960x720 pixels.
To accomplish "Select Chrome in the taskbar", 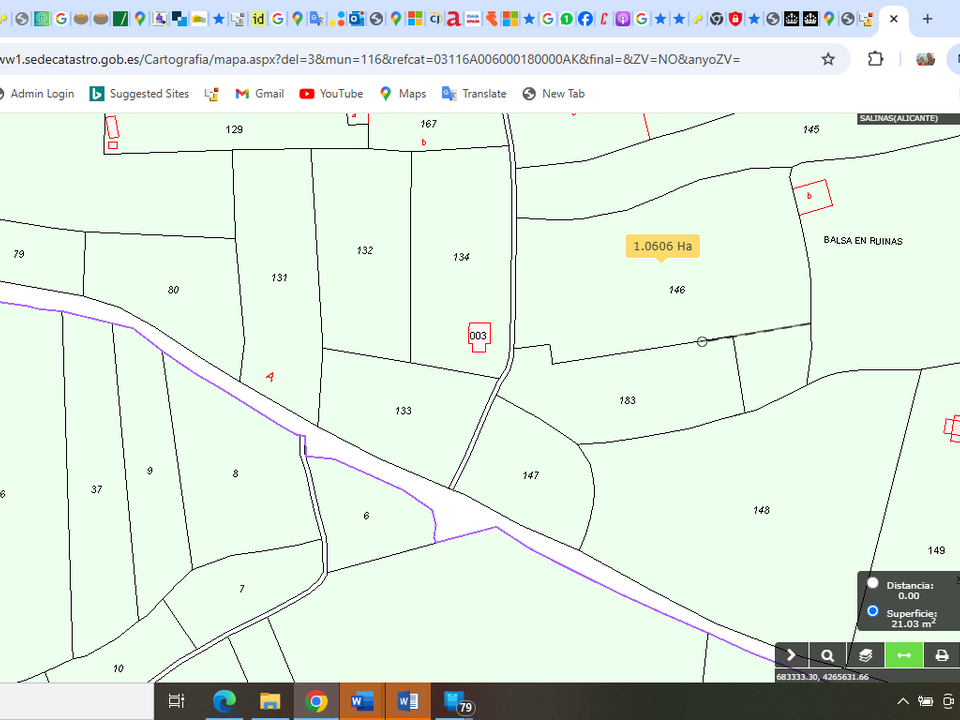I will tap(316, 701).
